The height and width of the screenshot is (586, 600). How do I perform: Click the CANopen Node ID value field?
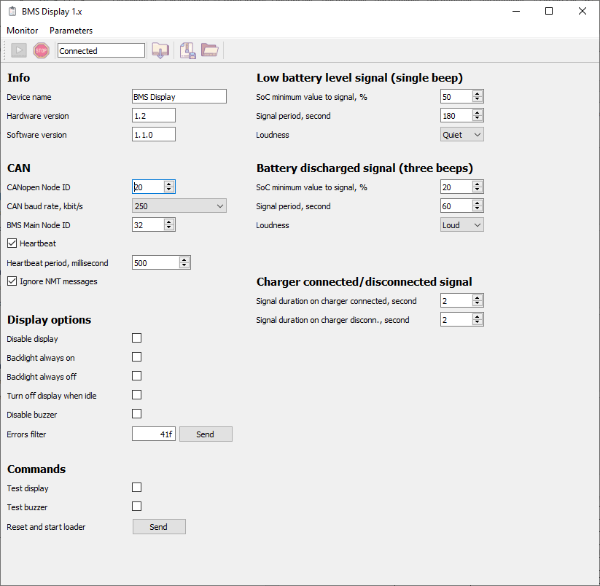148,187
